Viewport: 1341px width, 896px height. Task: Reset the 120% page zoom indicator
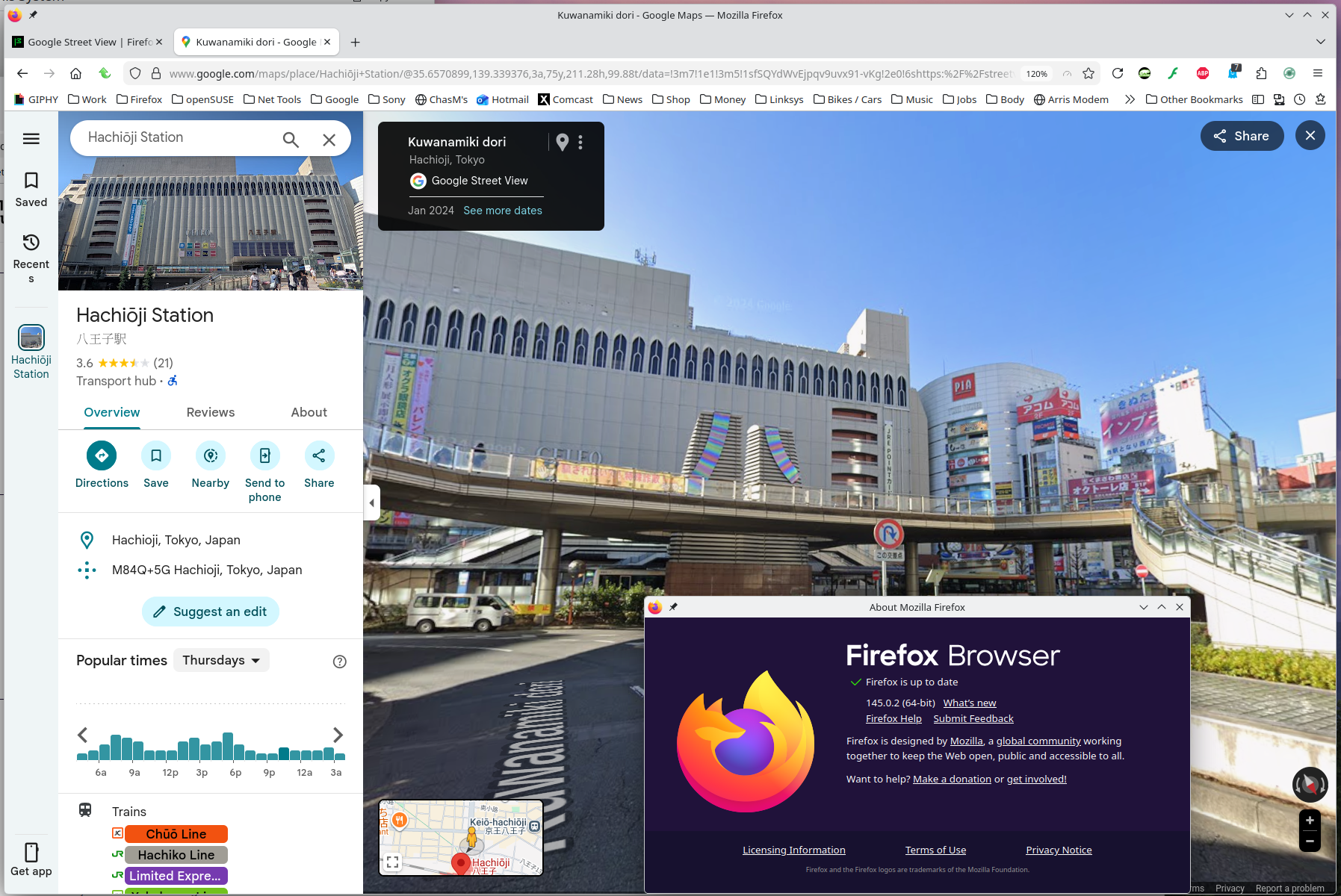pyautogui.click(x=1036, y=74)
